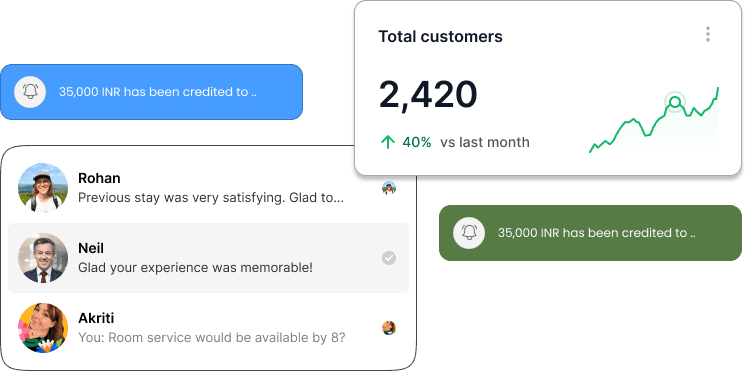The width and height of the screenshot is (746, 371).
Task: Open the blue 35,000 INR credited notification
Action: pyautogui.click(x=151, y=92)
